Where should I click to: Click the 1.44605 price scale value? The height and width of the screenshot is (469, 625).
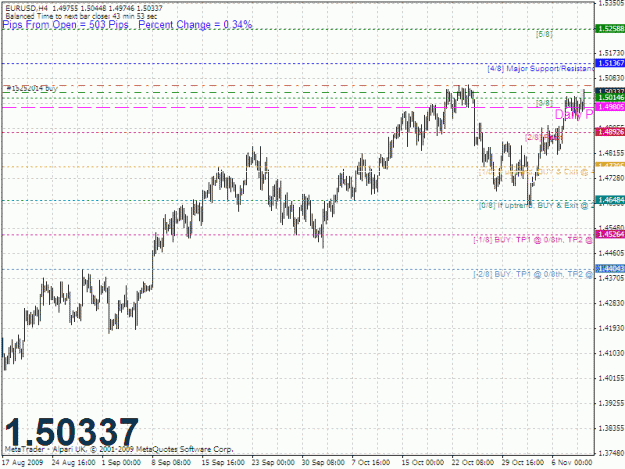[611, 253]
